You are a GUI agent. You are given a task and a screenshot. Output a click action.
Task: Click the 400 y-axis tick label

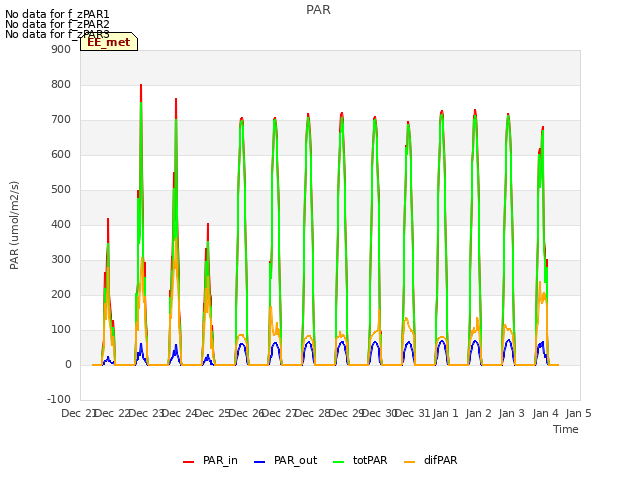coord(61,224)
